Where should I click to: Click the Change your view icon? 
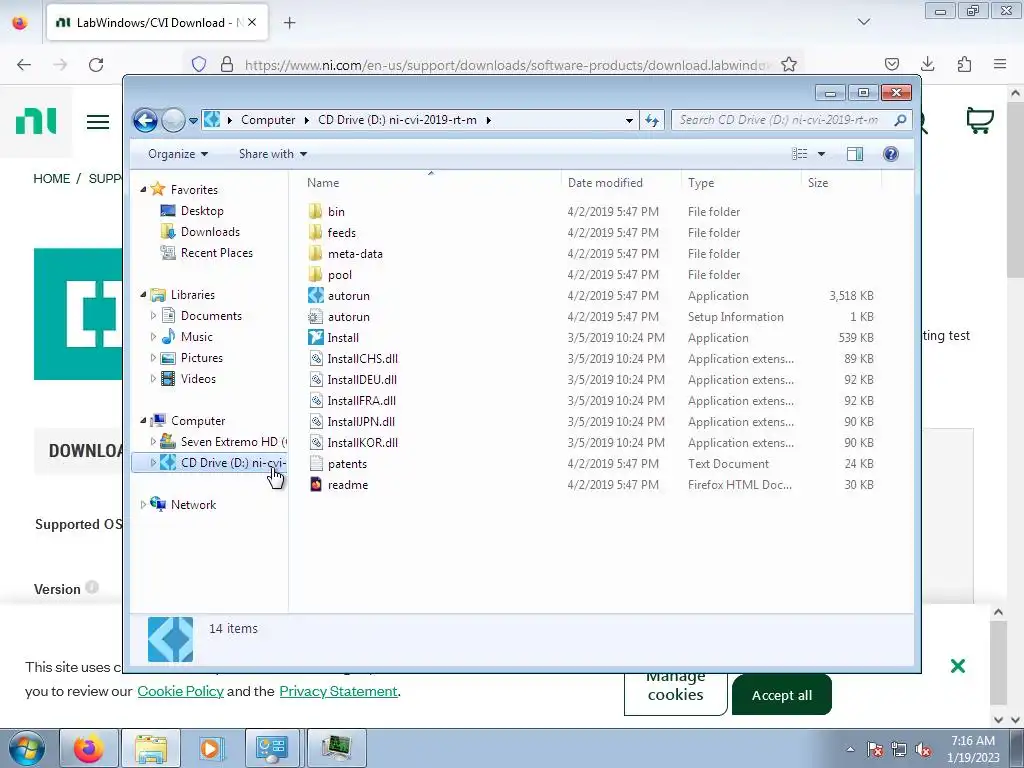pyautogui.click(x=800, y=154)
